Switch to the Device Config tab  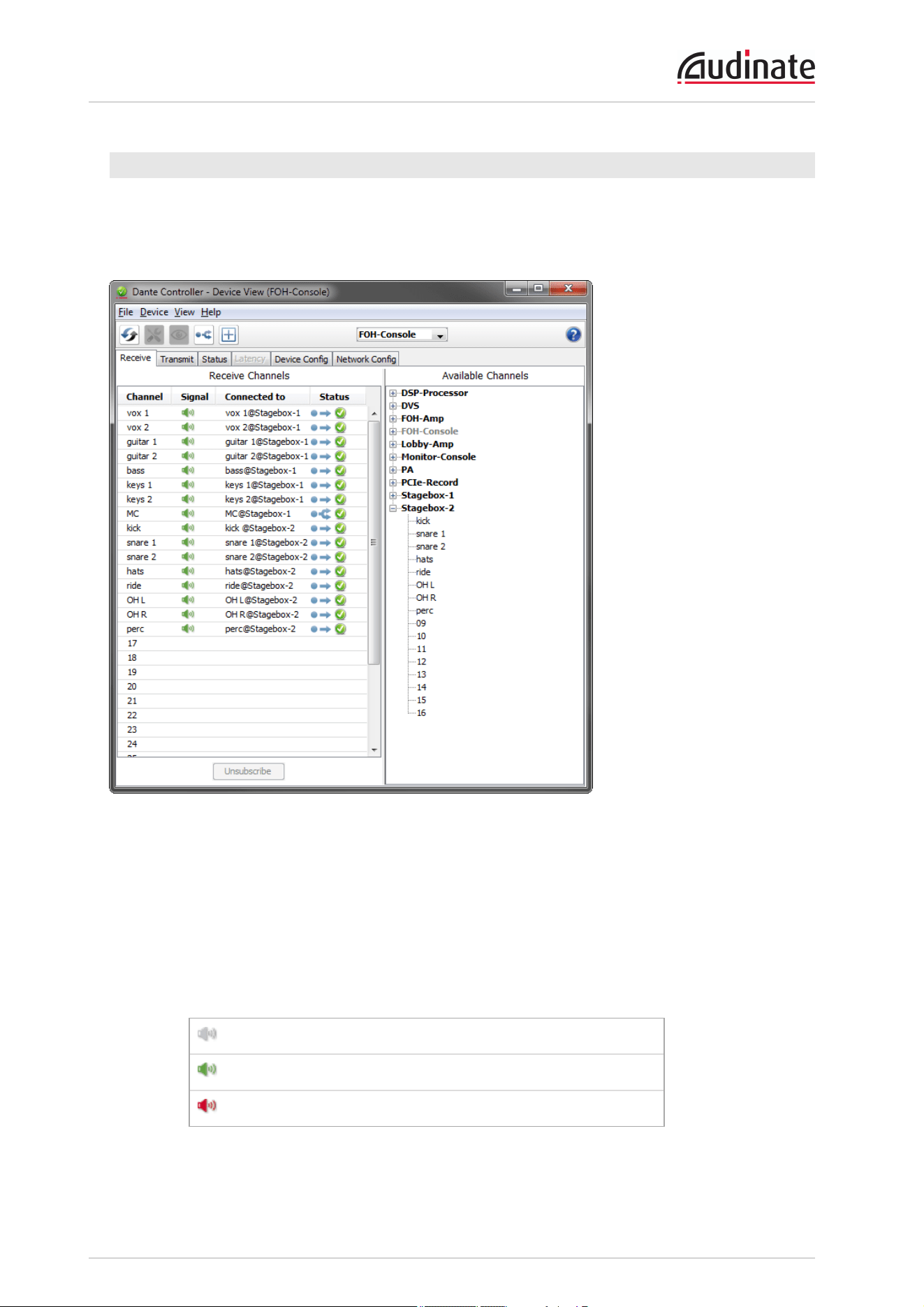click(301, 359)
